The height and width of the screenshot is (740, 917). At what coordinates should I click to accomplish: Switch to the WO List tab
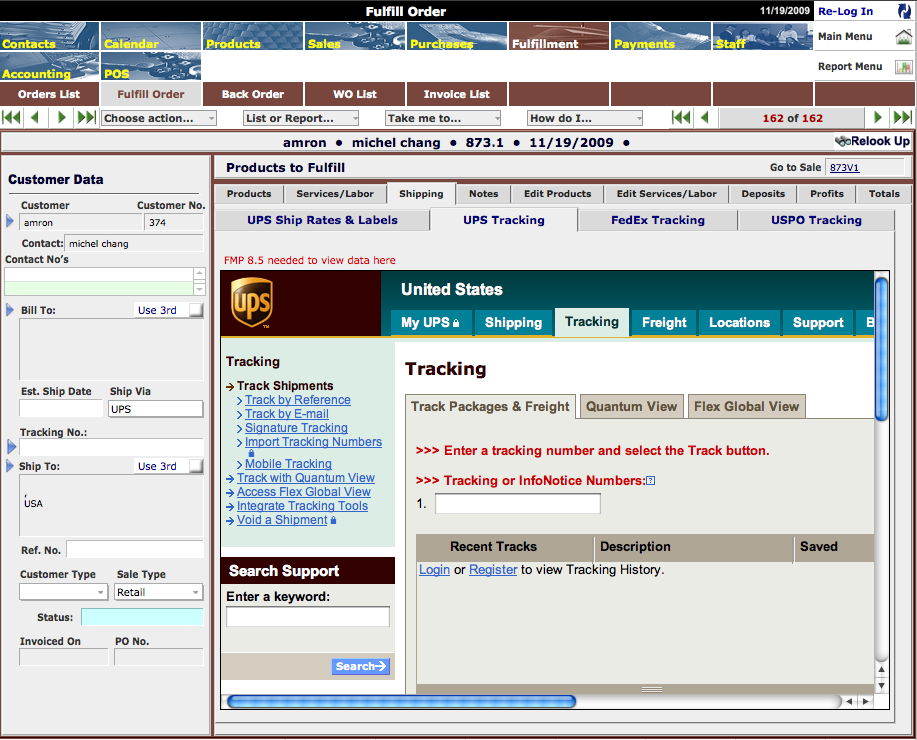coord(355,94)
